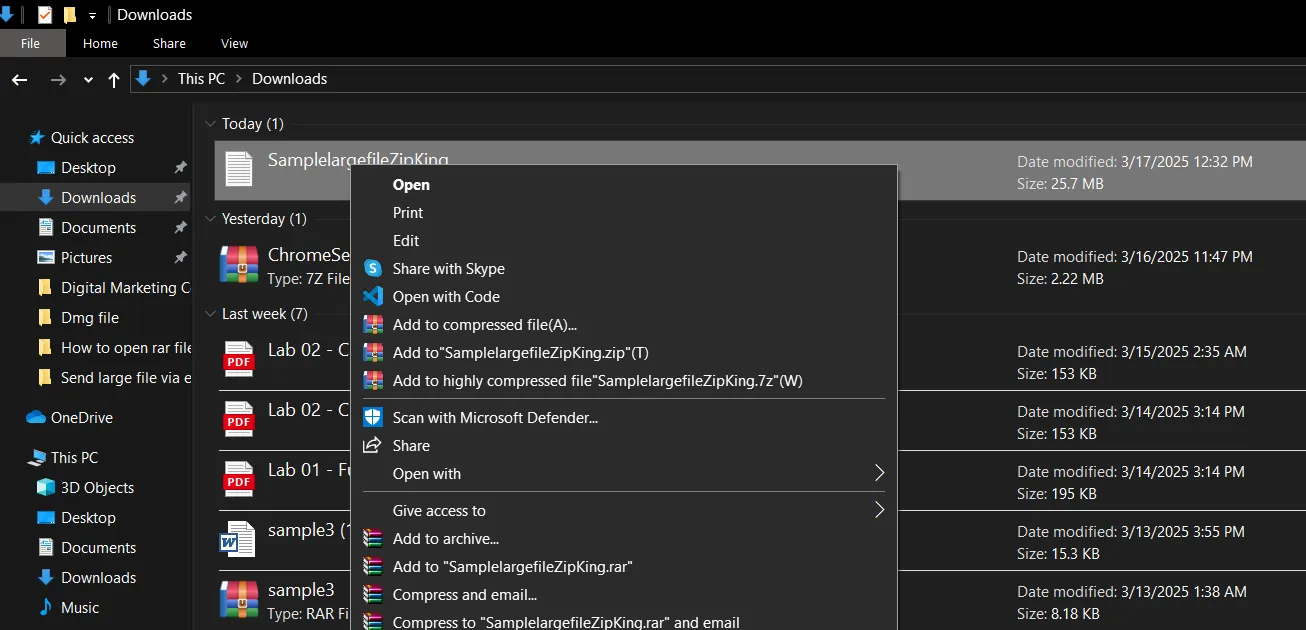
Task: Choose Edit from the context menu
Action: [x=406, y=241]
